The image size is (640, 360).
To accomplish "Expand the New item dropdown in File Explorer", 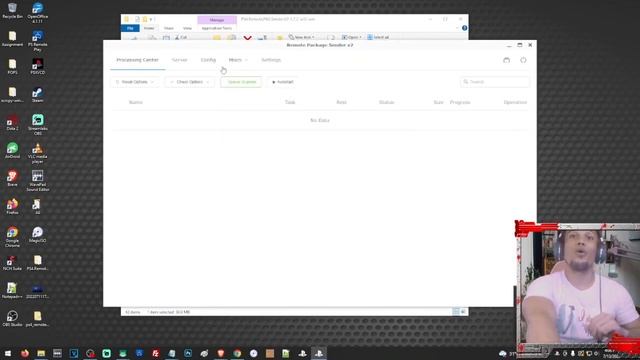I will [x=302, y=37].
